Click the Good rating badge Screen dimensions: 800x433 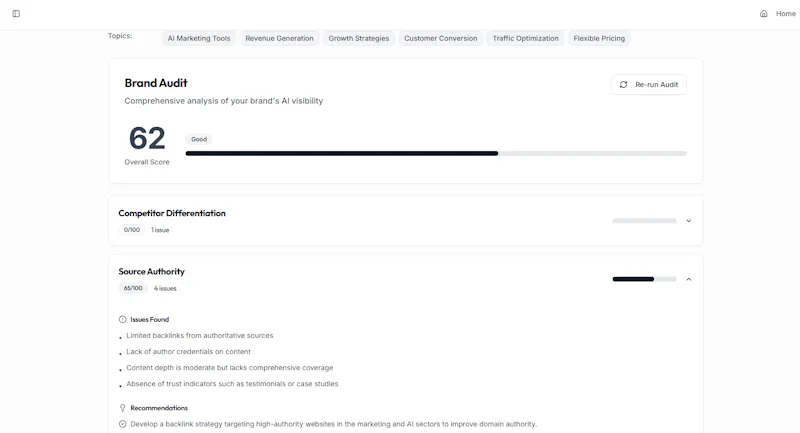tap(199, 139)
